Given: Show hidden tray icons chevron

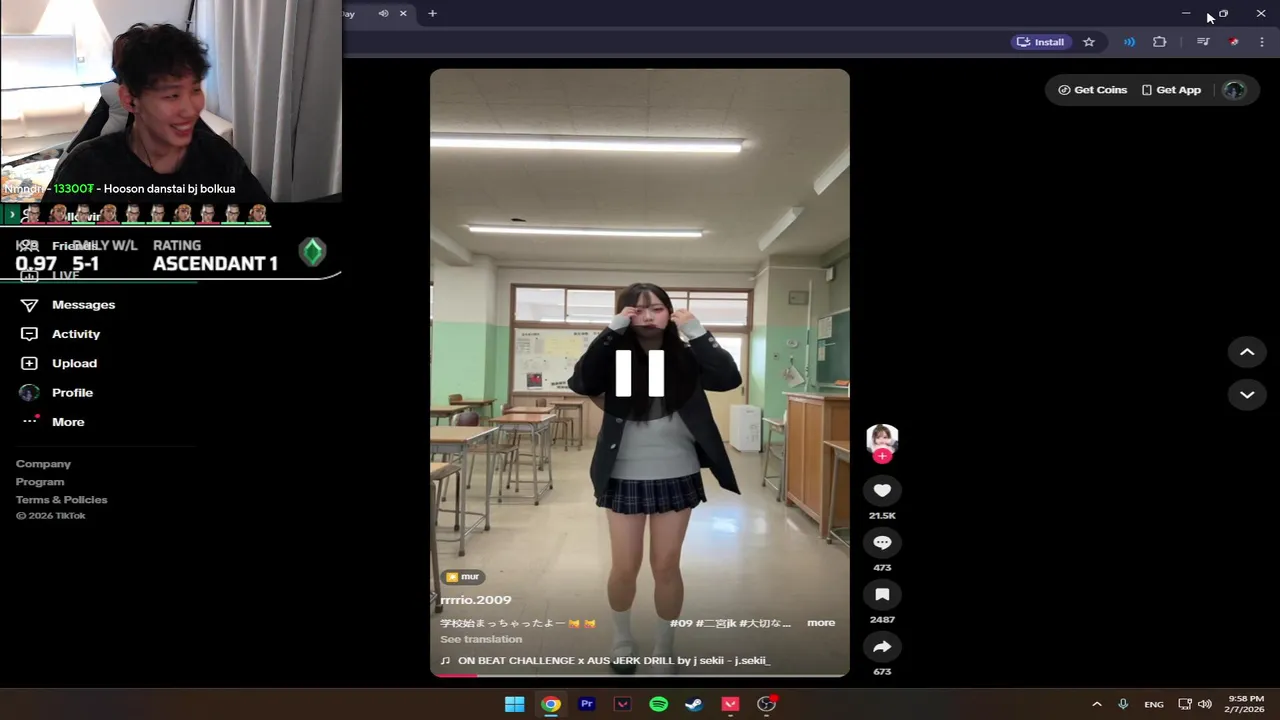Looking at the screenshot, I should 1096,704.
